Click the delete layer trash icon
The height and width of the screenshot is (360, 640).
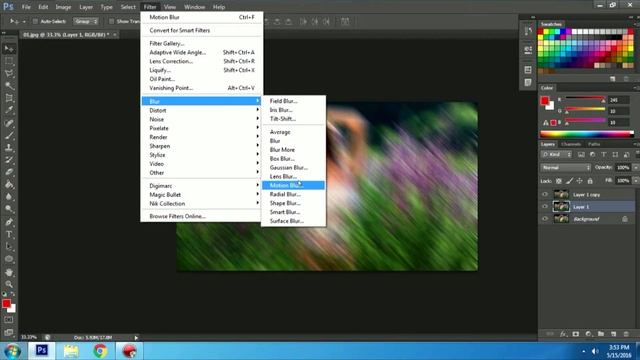tap(626, 334)
